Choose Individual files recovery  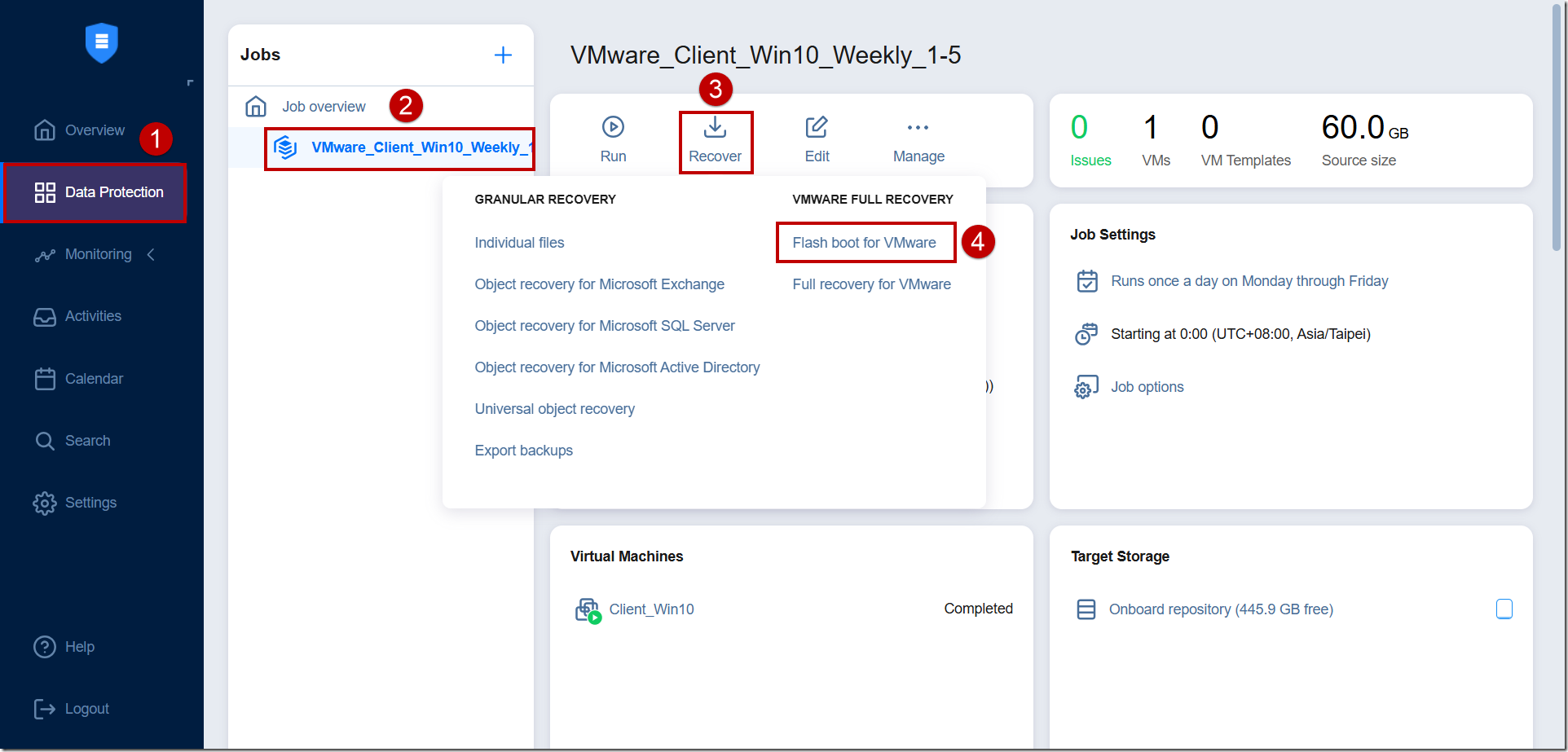(x=519, y=243)
